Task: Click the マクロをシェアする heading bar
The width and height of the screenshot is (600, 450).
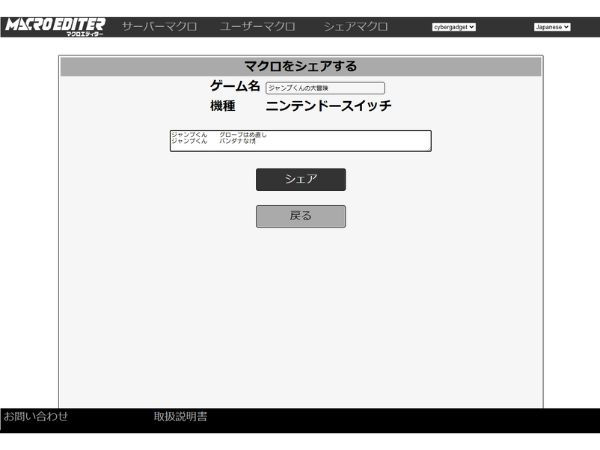Action: (300, 67)
